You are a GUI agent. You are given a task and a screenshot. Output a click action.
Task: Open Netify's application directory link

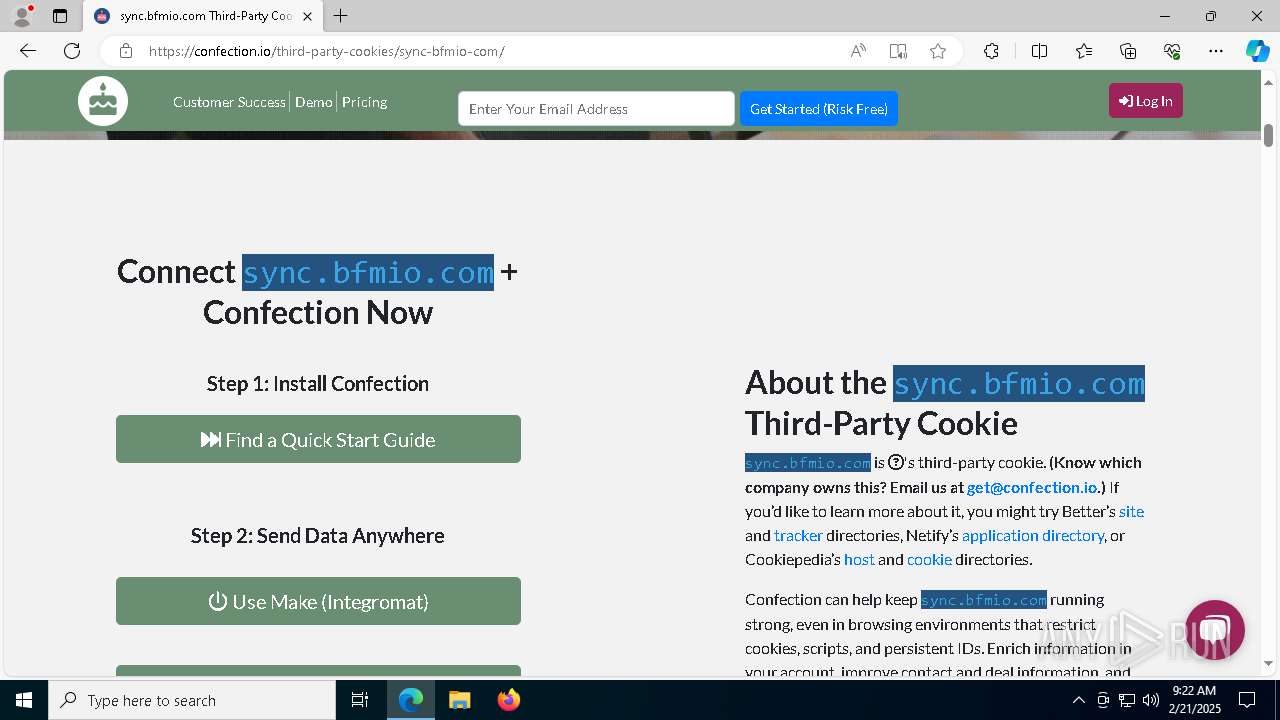pos(1033,535)
